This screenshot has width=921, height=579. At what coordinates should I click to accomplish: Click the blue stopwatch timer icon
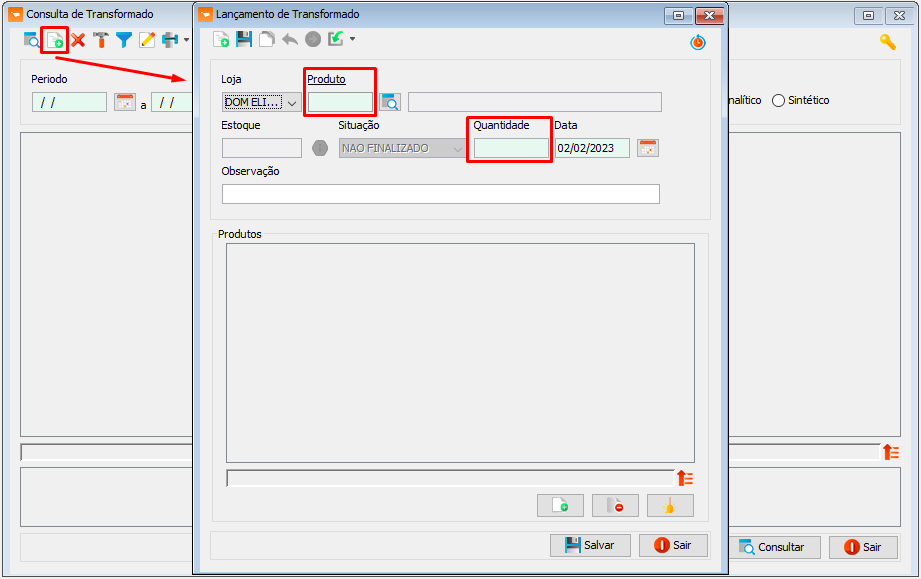(698, 42)
